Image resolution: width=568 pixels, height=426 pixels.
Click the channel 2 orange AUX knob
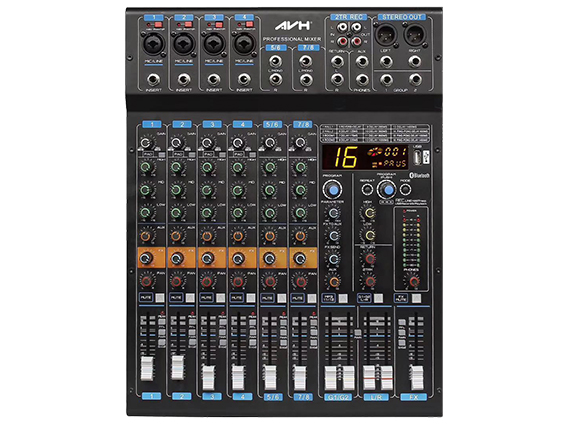pyautogui.click(x=176, y=236)
